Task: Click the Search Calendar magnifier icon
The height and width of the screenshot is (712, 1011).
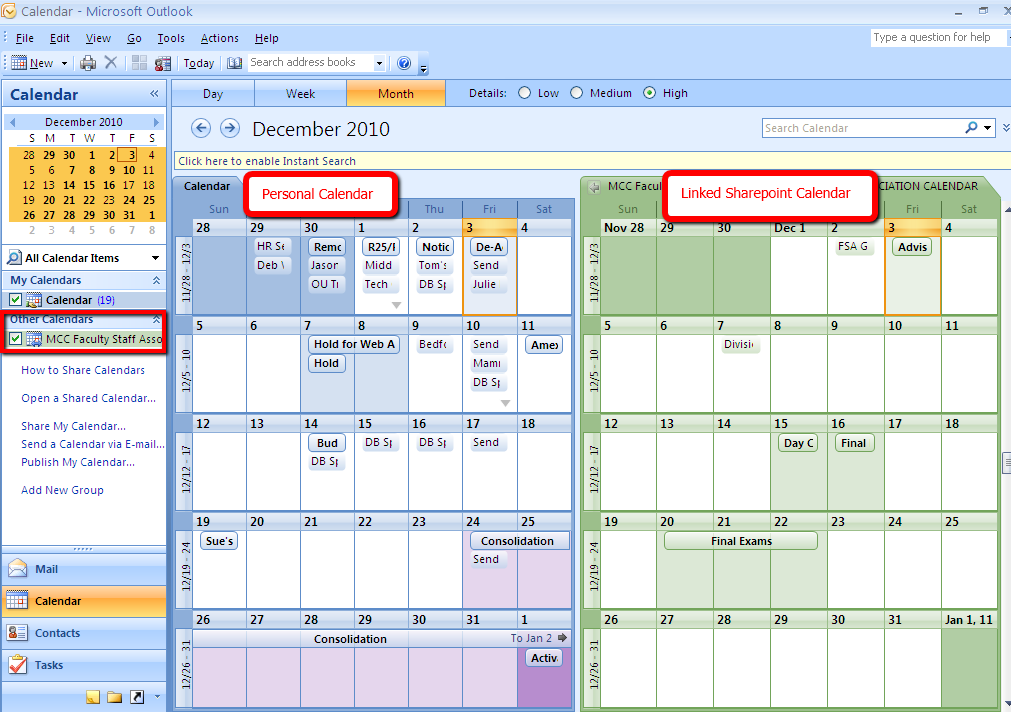Action: 971,128
